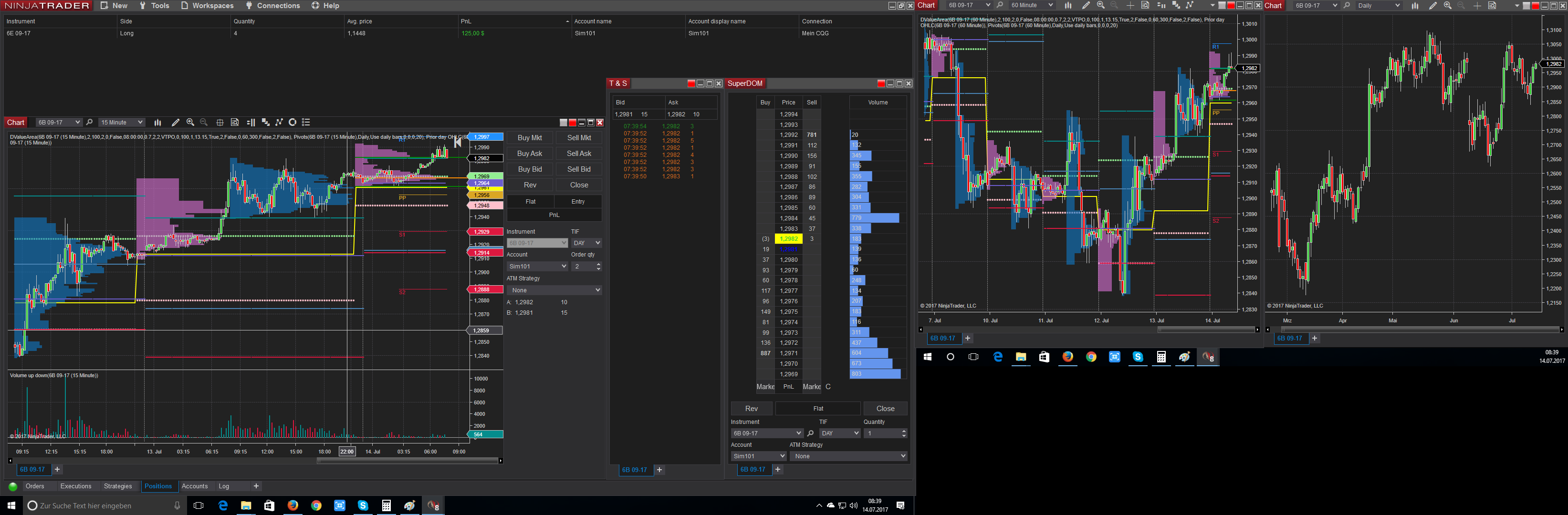This screenshot has width=1568, height=515.
Task: Click Sell Mkt in Chart Trader
Action: [579, 138]
